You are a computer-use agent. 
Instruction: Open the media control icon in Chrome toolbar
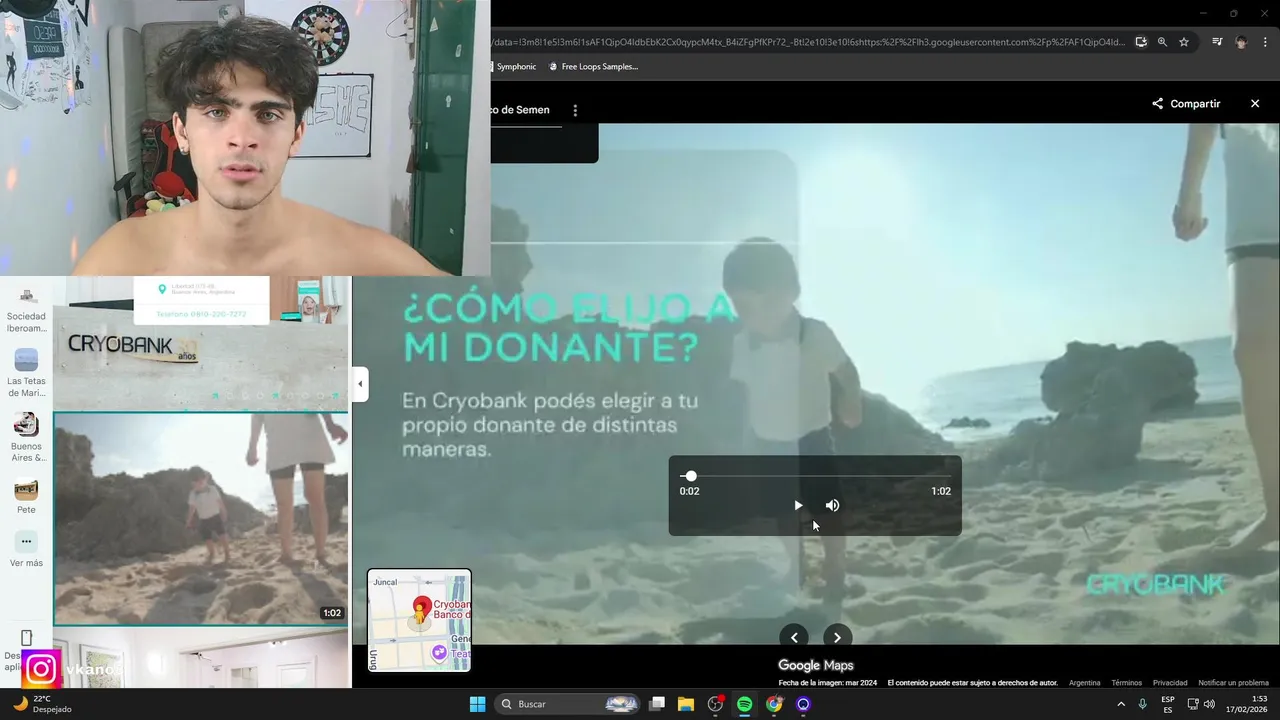point(1217,42)
